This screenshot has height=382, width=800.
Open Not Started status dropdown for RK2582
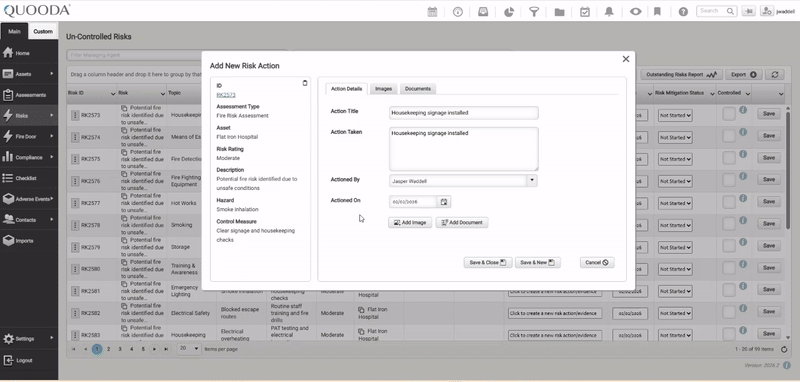click(x=675, y=313)
